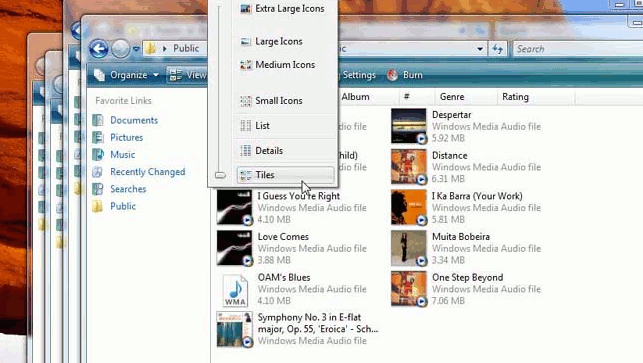The image size is (643, 363).
Task: Click the Small Icons grid icon
Action: click(x=246, y=100)
